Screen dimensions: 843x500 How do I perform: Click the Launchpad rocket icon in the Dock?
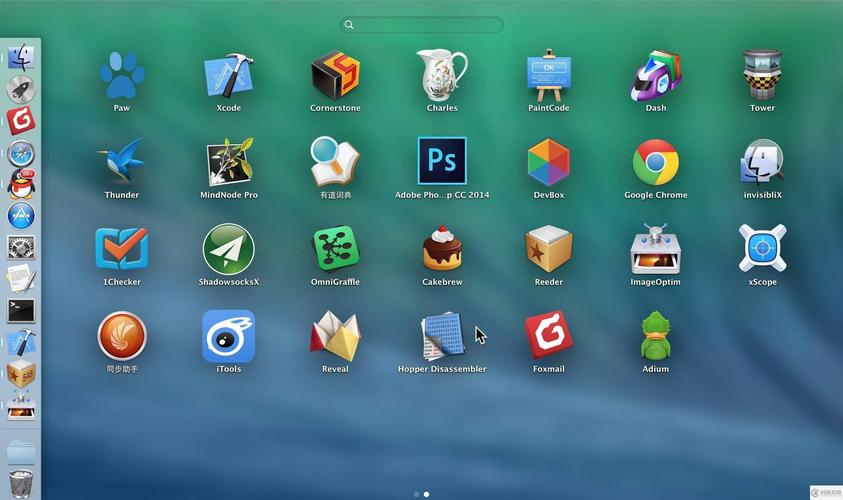21,89
